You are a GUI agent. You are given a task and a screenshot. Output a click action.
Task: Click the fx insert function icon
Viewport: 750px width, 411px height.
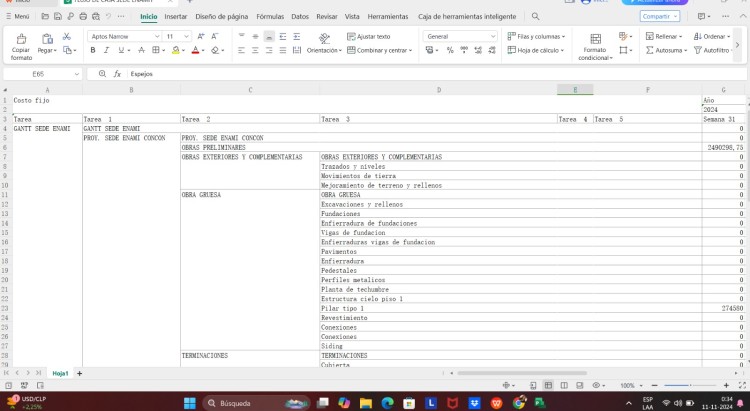(117, 74)
